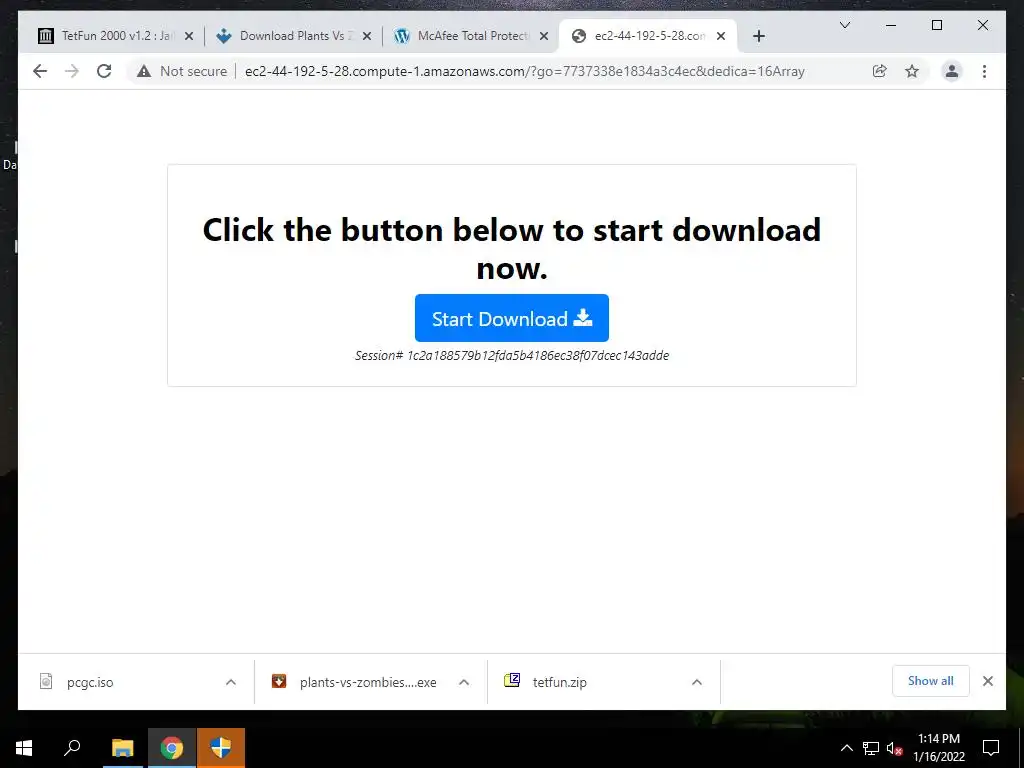Open the Chrome profile avatar menu
Image resolution: width=1024 pixels, height=768 pixels.
pyautogui.click(x=952, y=71)
